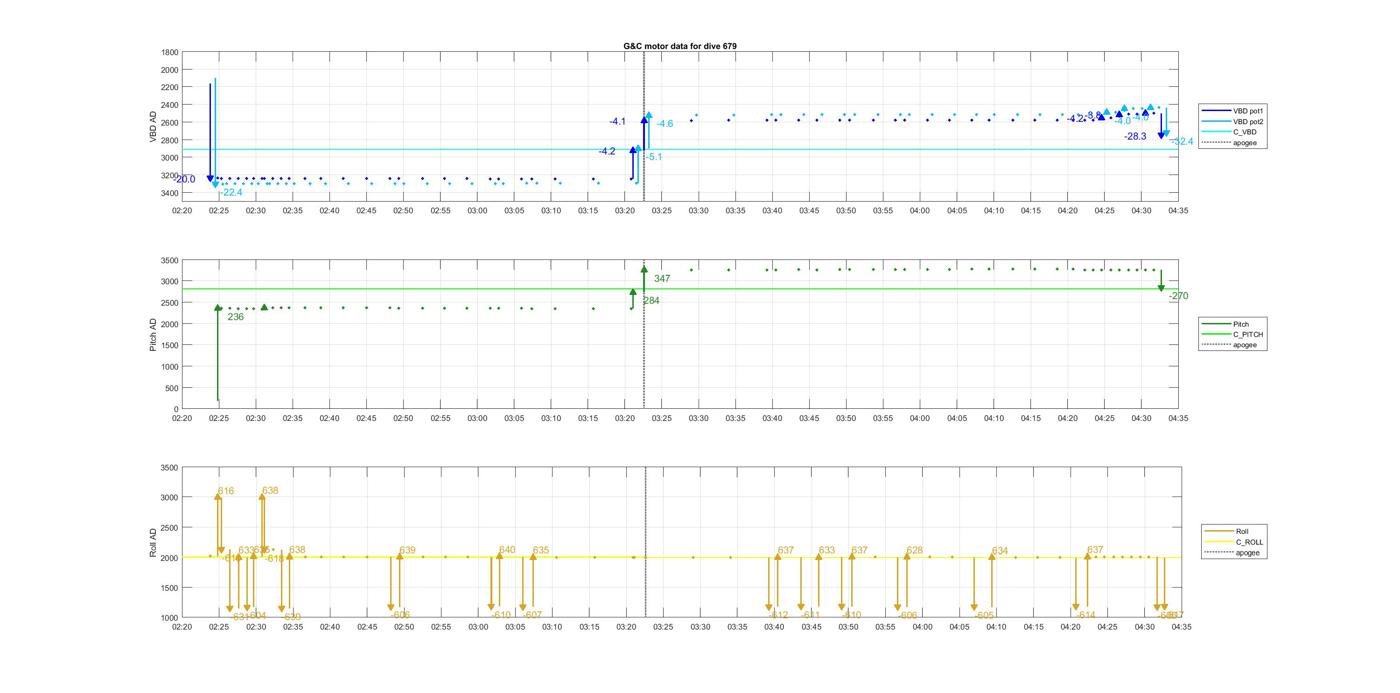Click the '3500' tick on the Pitch axis
Image resolution: width=1400 pixels, height=693 pixels.
pos(170,260)
